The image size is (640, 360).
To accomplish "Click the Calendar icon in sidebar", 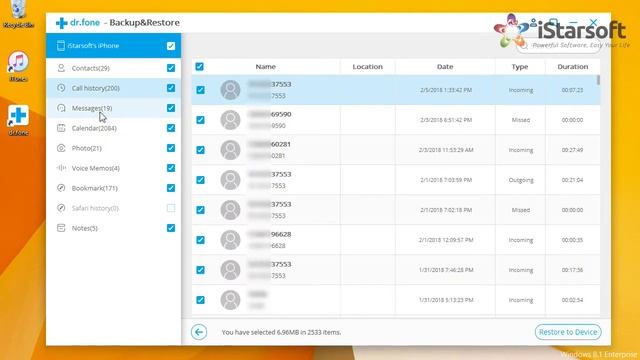I will [61, 128].
